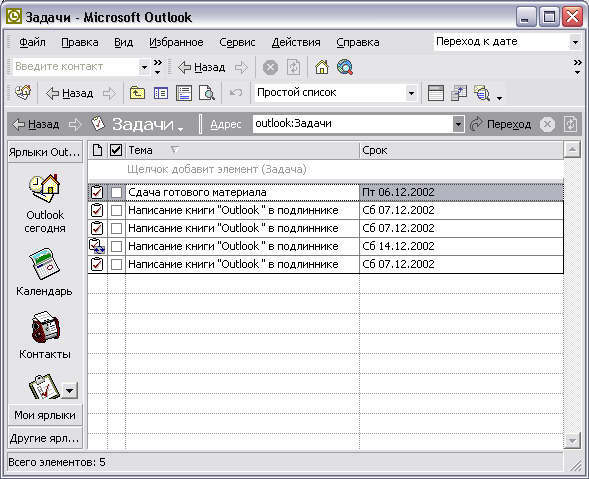The width and height of the screenshot is (589, 479).
Task: Click the "Переход" go button
Action: pyautogui.click(x=500, y=124)
